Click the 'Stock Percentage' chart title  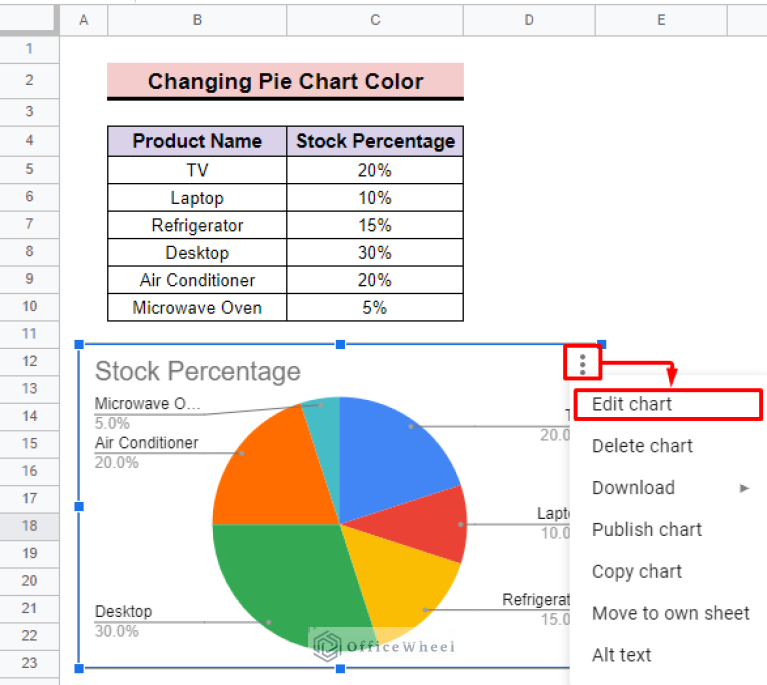click(x=198, y=371)
